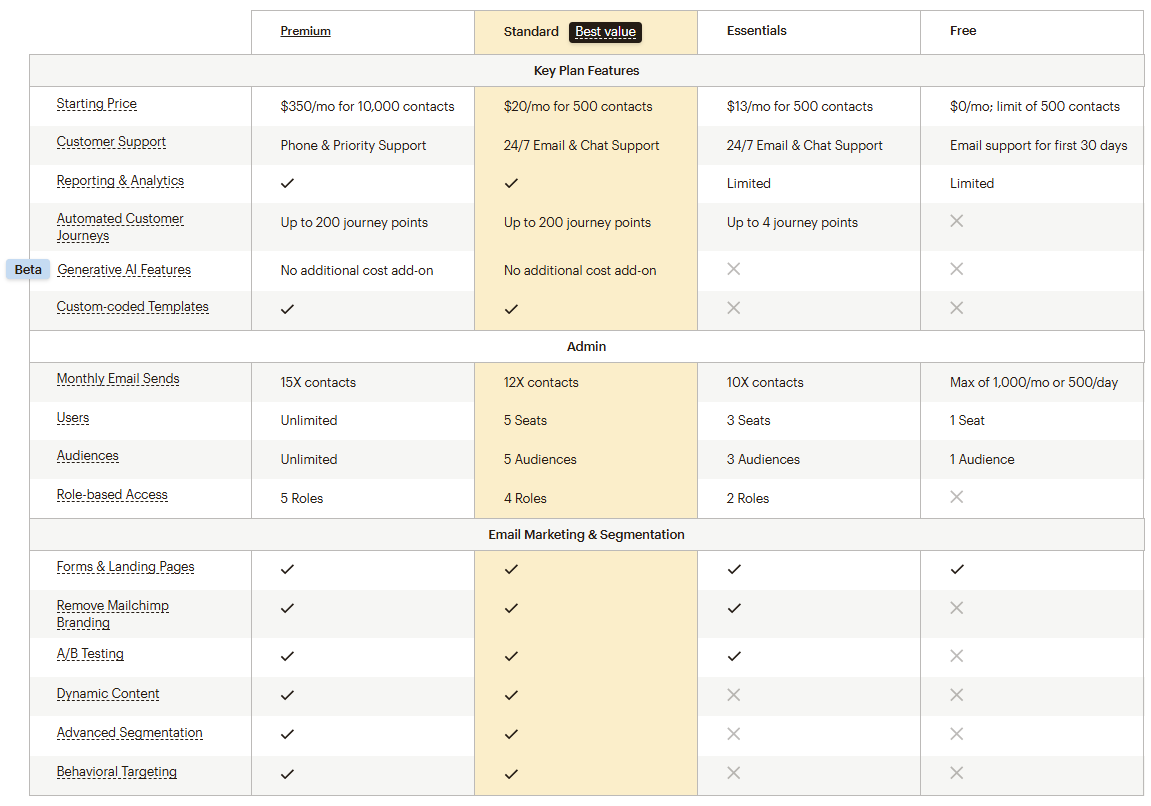Viewport: 1151px width, 806px height.
Task: Open the Advanced Segmentation feature link
Action: (129, 733)
